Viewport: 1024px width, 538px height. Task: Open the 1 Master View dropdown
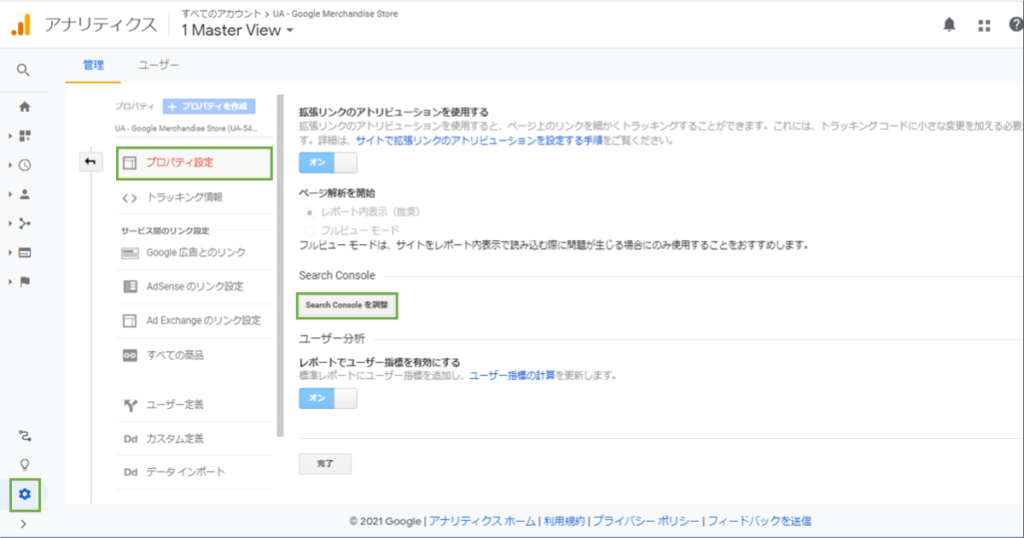point(237,30)
